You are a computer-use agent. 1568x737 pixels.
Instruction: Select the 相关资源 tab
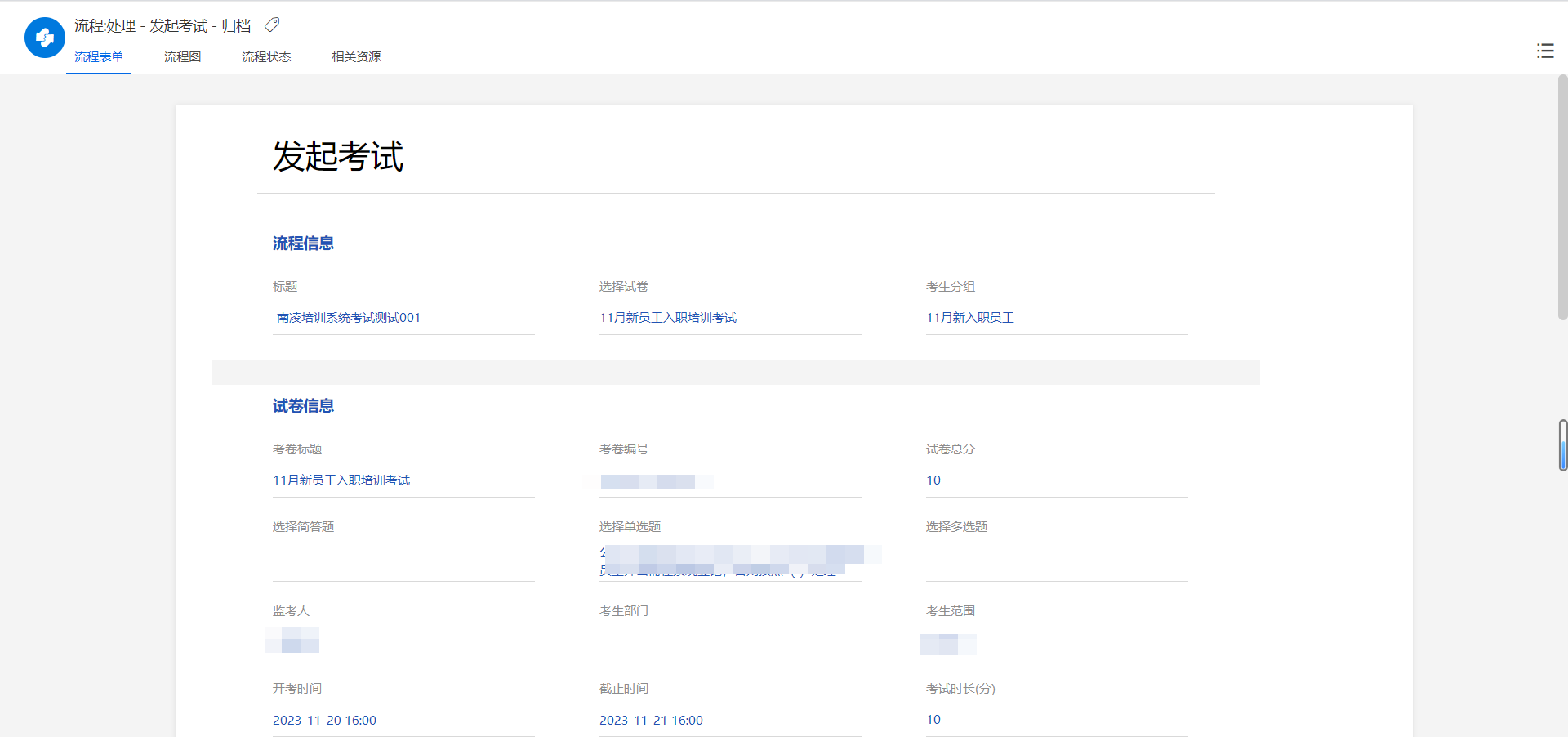tap(356, 56)
